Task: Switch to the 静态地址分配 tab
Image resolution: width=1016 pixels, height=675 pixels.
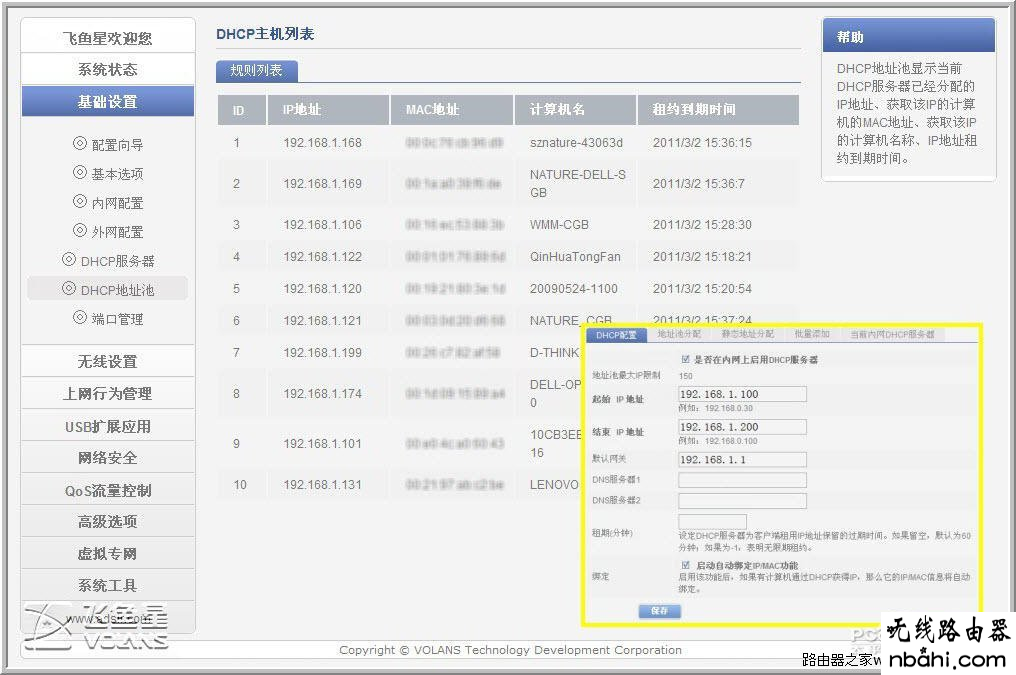Action: tap(748, 334)
